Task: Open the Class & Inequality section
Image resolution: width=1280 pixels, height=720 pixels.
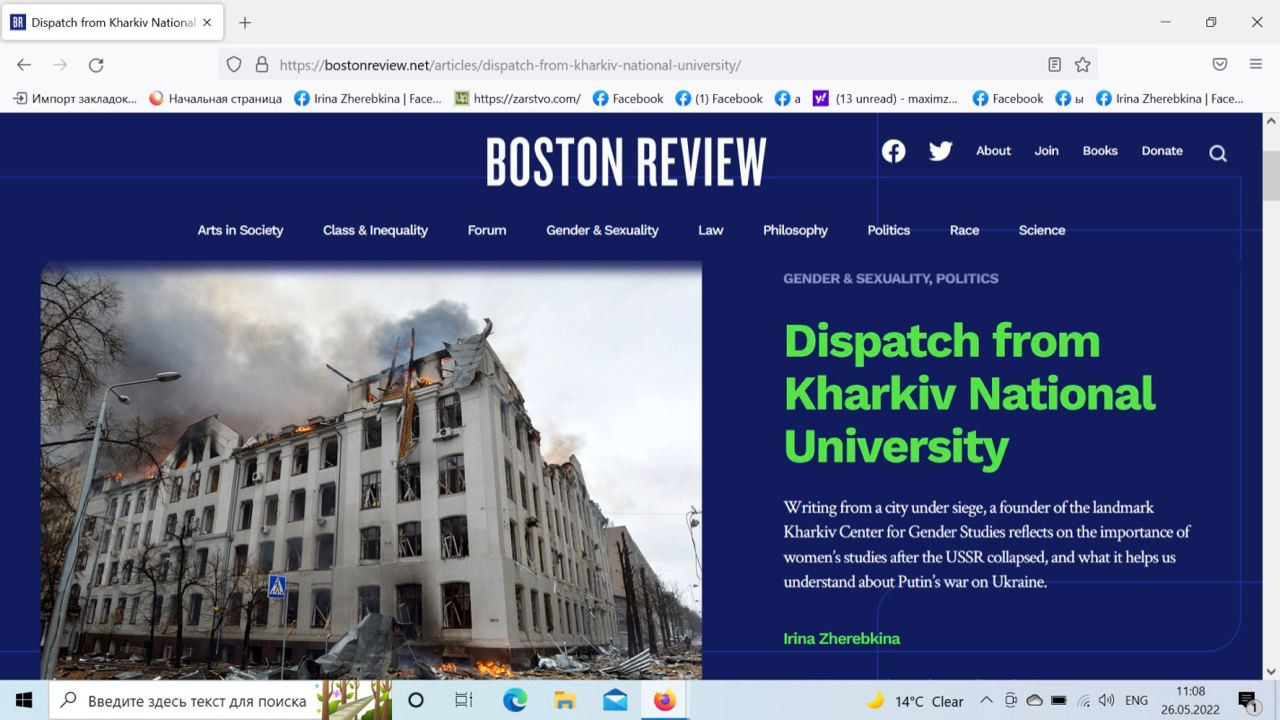Action: (x=375, y=230)
